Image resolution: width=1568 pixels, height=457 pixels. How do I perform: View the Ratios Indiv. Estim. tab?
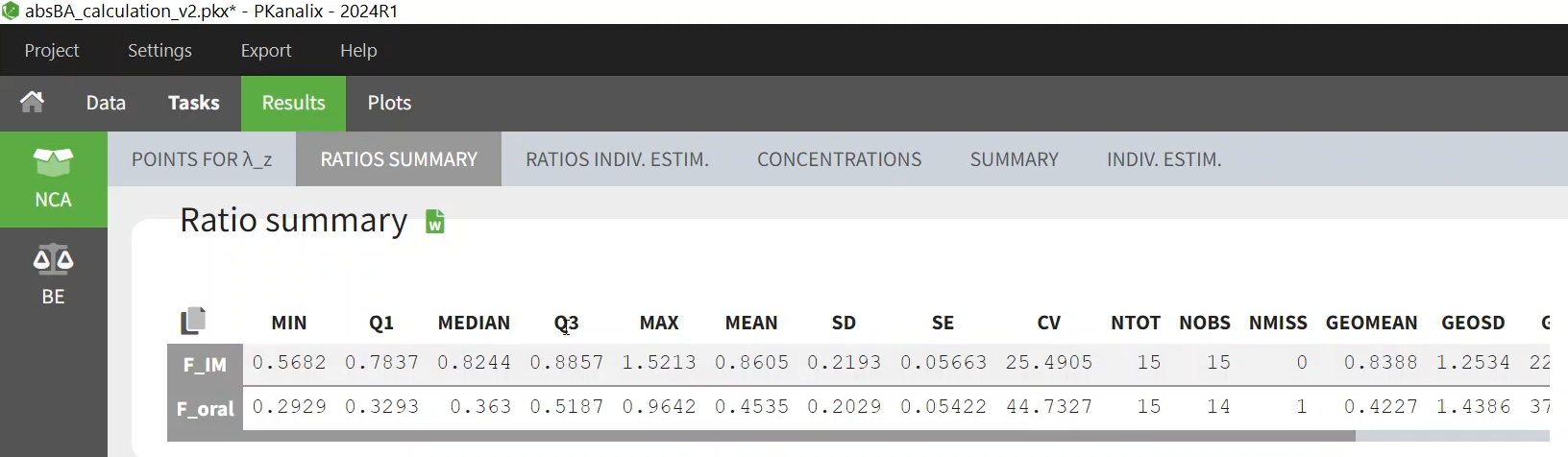click(x=617, y=159)
